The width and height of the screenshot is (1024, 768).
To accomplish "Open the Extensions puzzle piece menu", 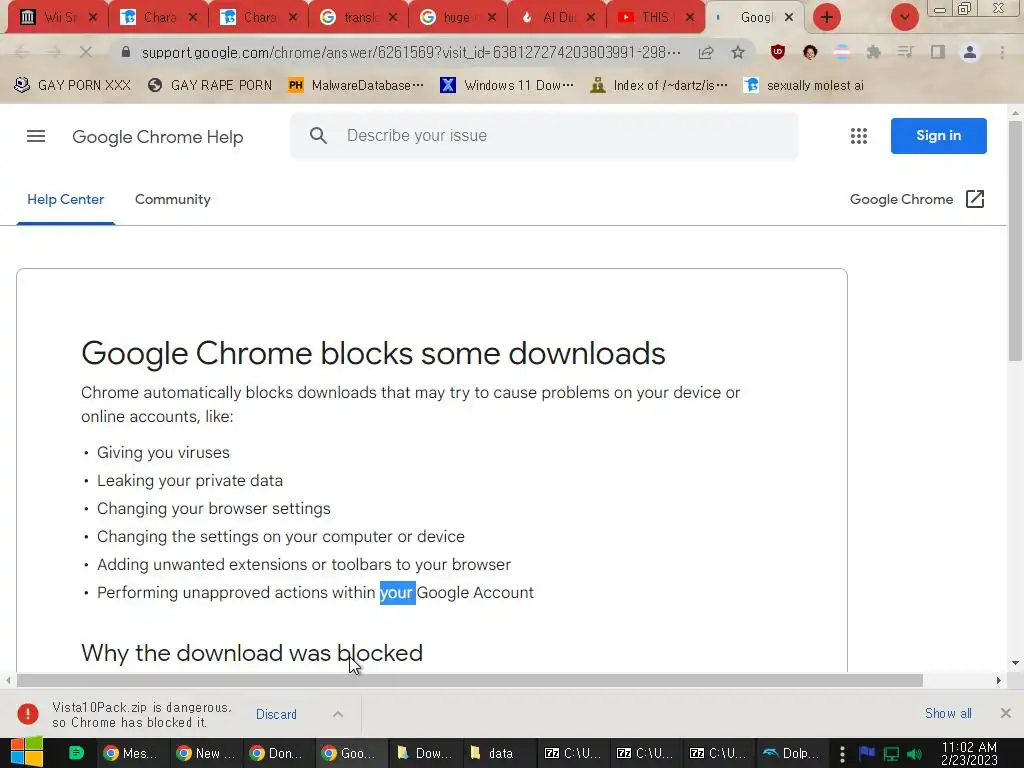I will pos(873,52).
